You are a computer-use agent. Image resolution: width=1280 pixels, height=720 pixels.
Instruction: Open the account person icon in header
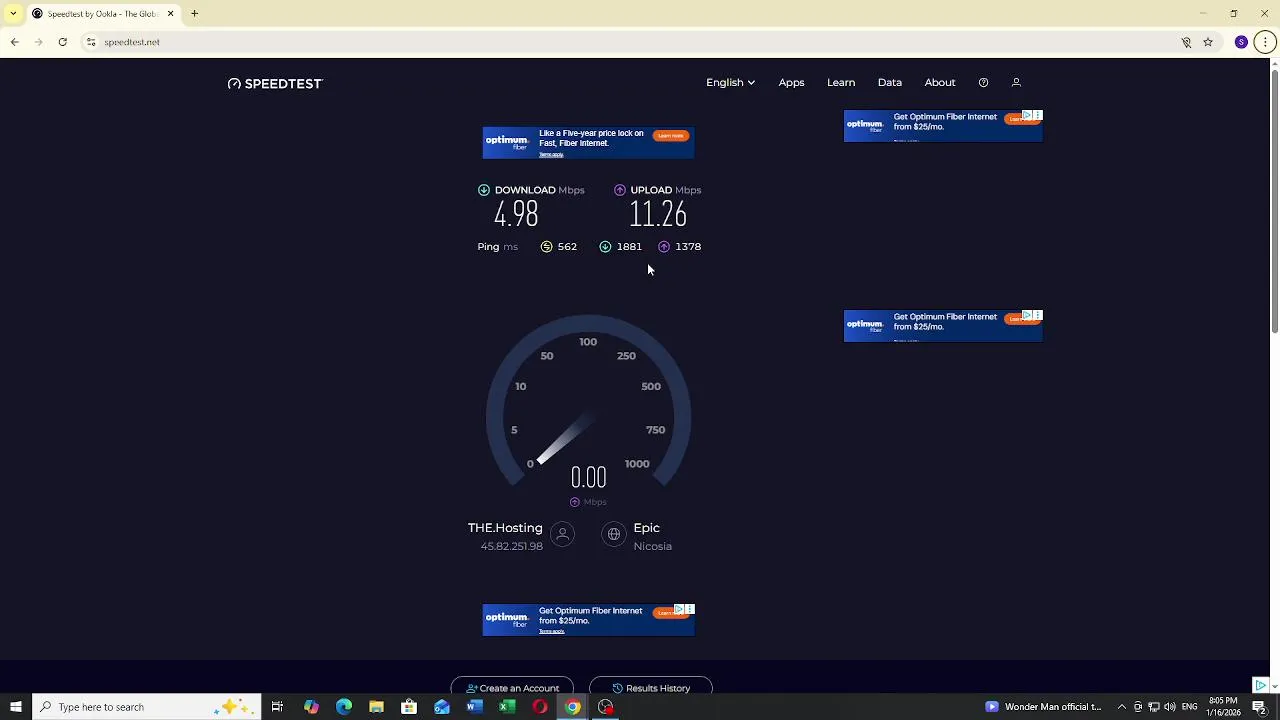tap(1016, 83)
